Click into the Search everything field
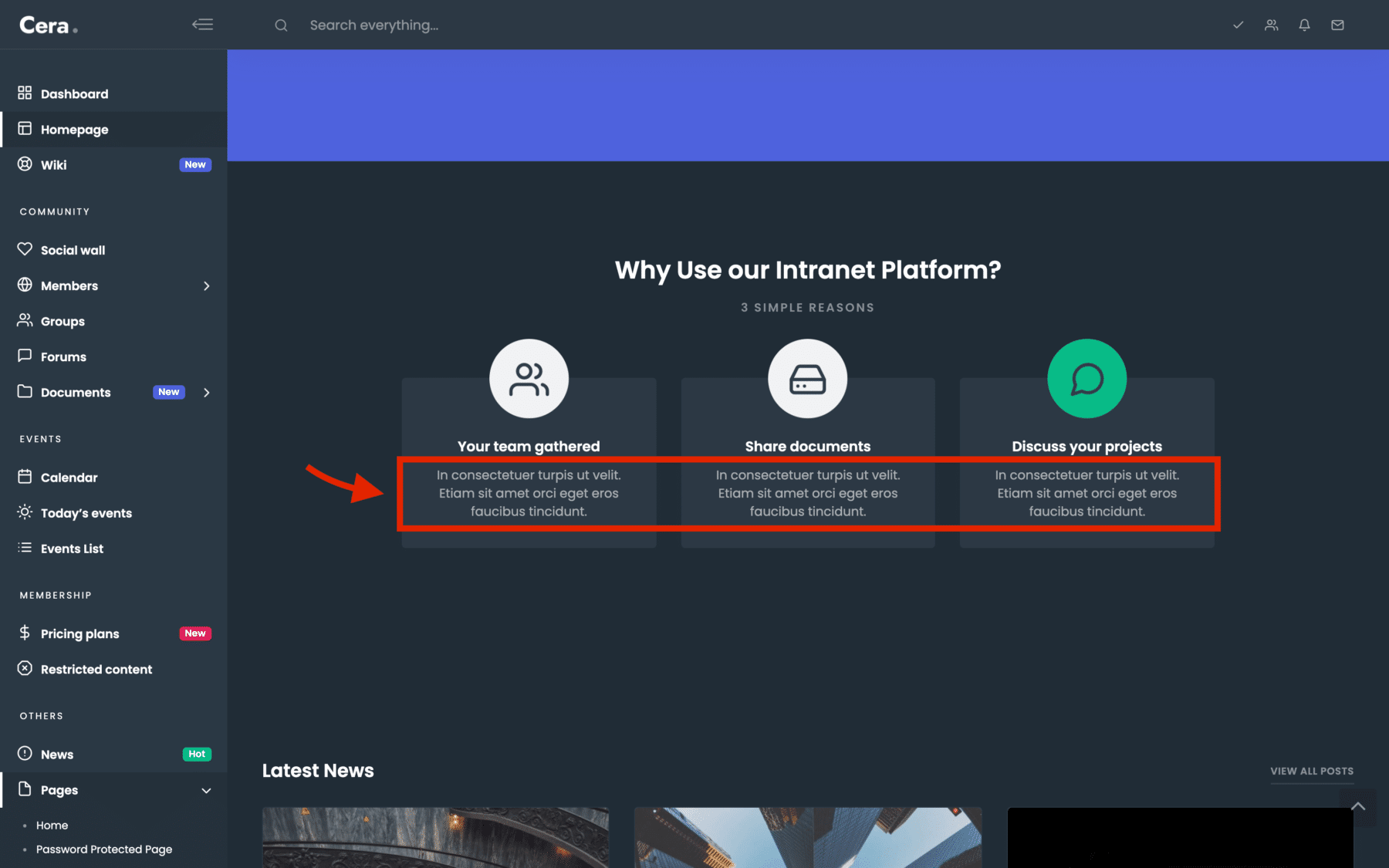The height and width of the screenshot is (868, 1389). [x=540, y=25]
